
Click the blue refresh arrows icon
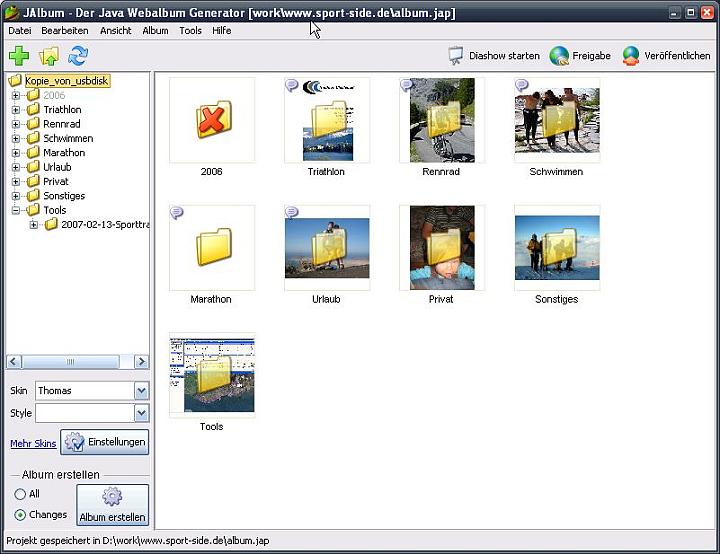pyautogui.click(x=78, y=56)
